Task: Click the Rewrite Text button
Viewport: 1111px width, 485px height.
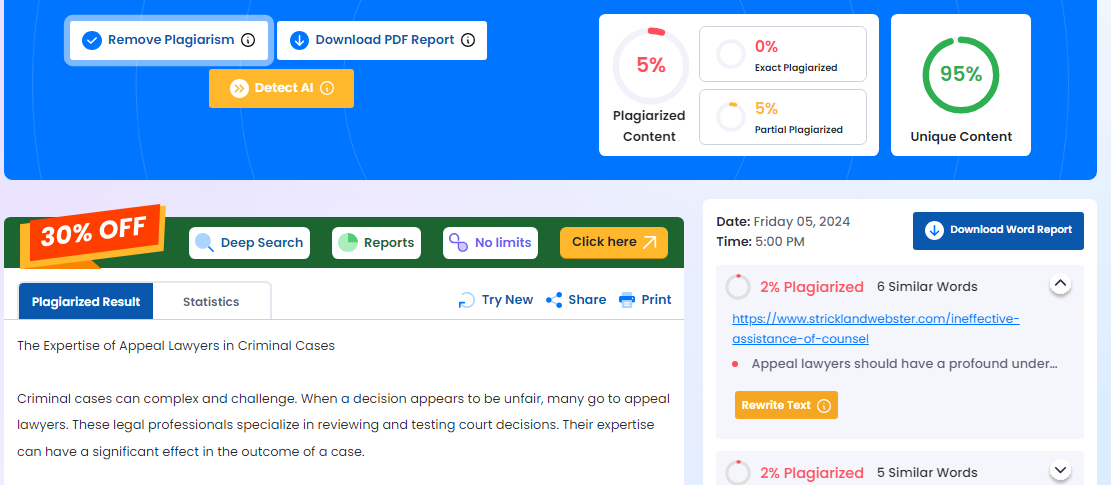Action: coord(786,405)
